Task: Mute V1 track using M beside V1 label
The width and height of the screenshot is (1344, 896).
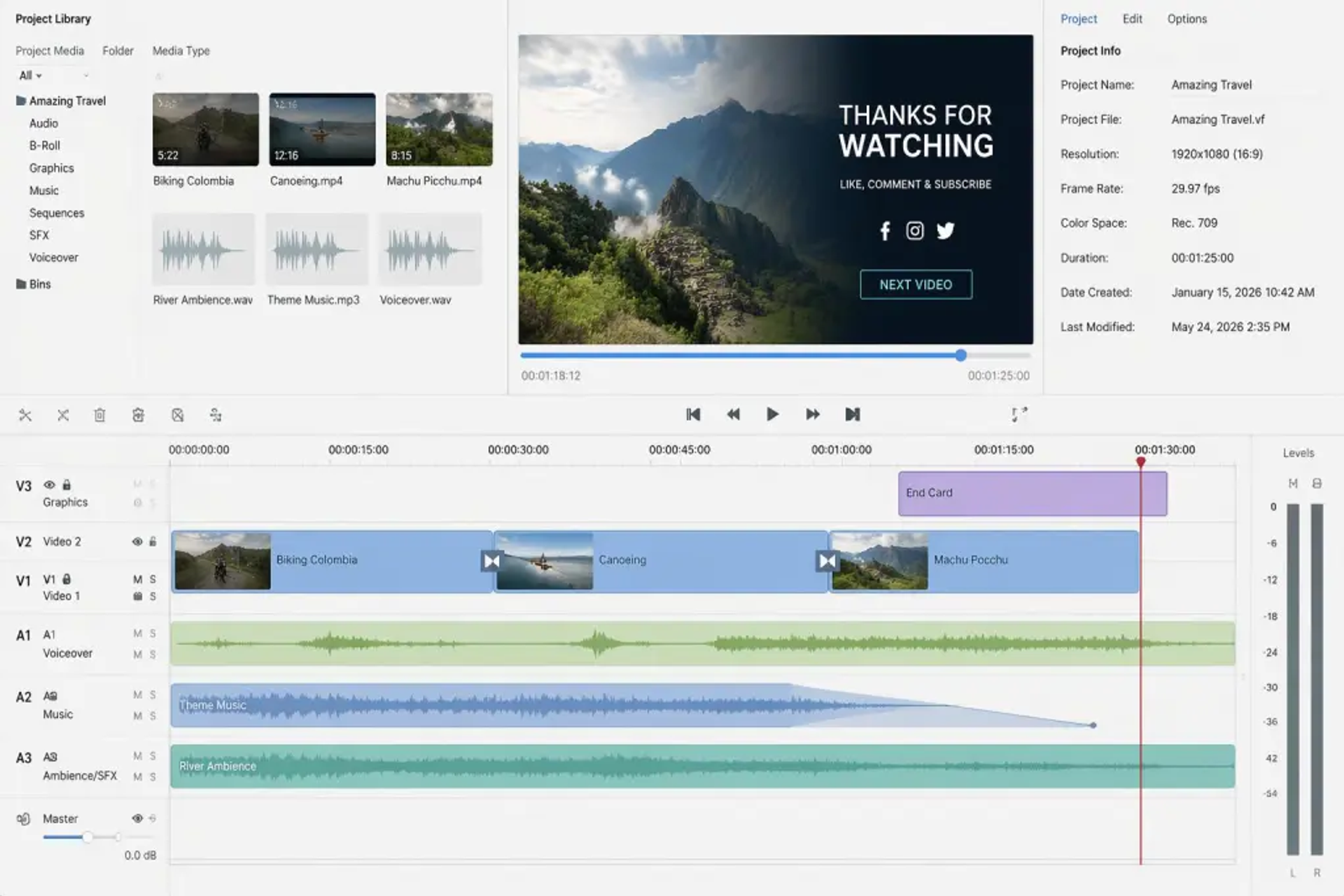Action: pos(138,579)
